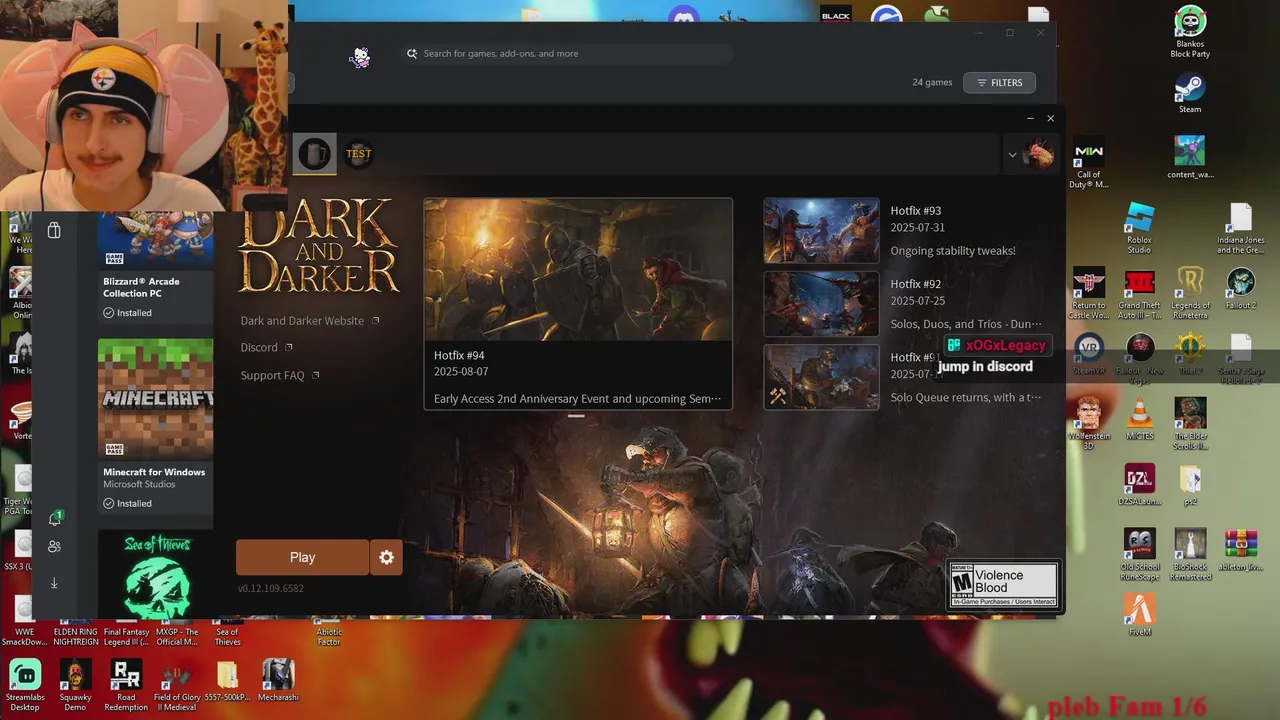Open Return to Castle Wolfenstein shortcut
Image resolution: width=1280 pixels, height=720 pixels.
point(1088,294)
